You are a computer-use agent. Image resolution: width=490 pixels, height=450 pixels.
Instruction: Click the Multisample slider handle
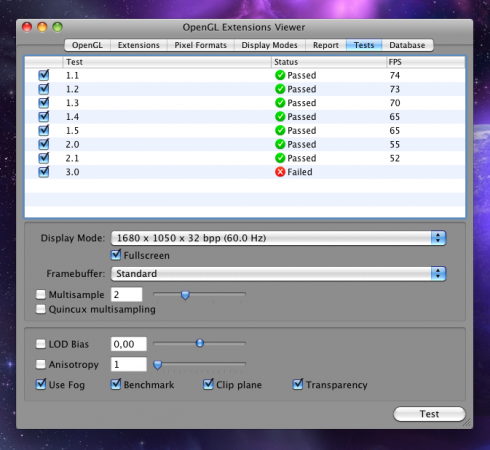[x=185, y=295]
